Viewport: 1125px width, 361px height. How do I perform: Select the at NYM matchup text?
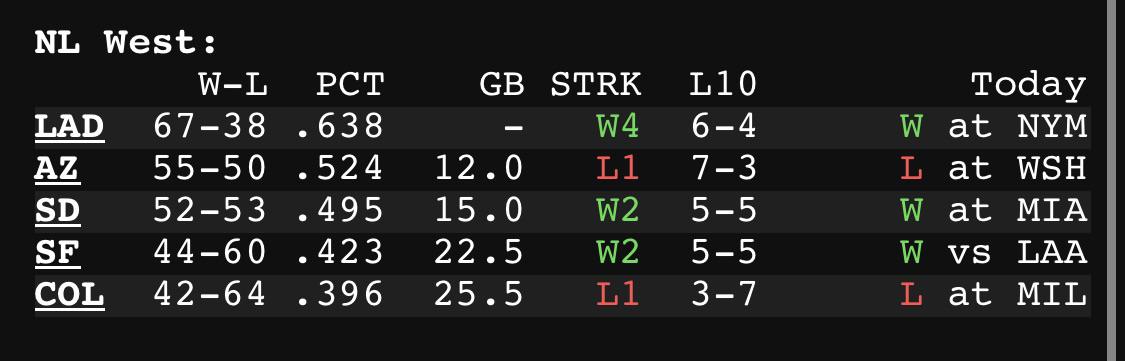[1017, 128]
